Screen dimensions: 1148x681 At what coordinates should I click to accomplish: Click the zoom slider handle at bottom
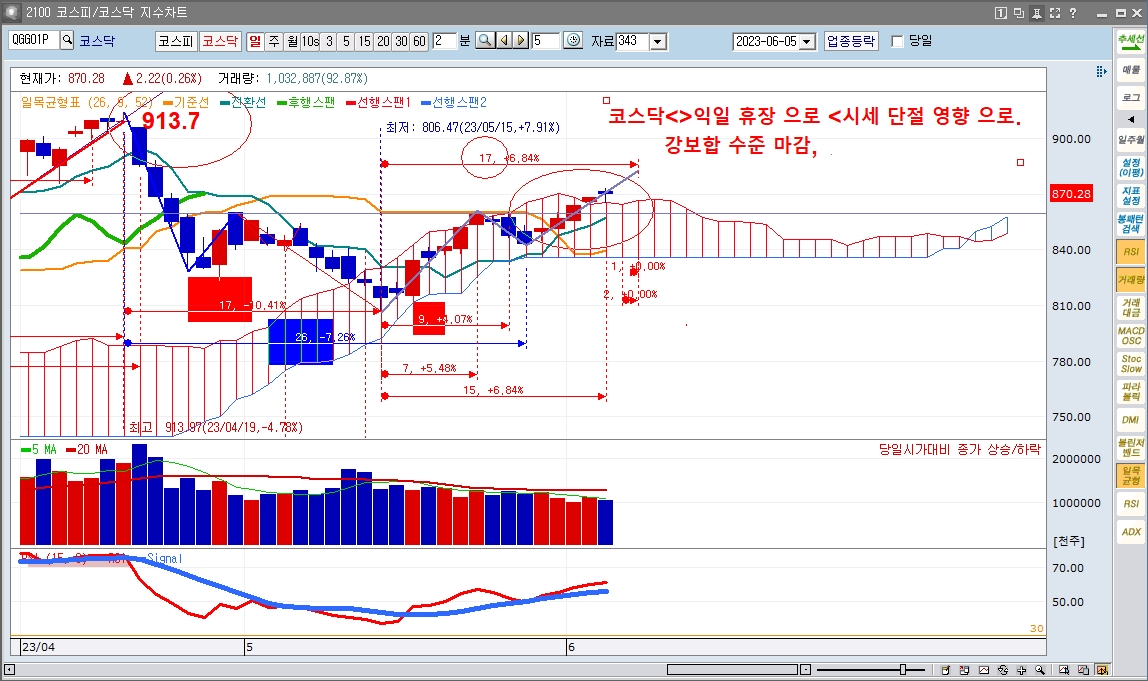tap(903, 669)
